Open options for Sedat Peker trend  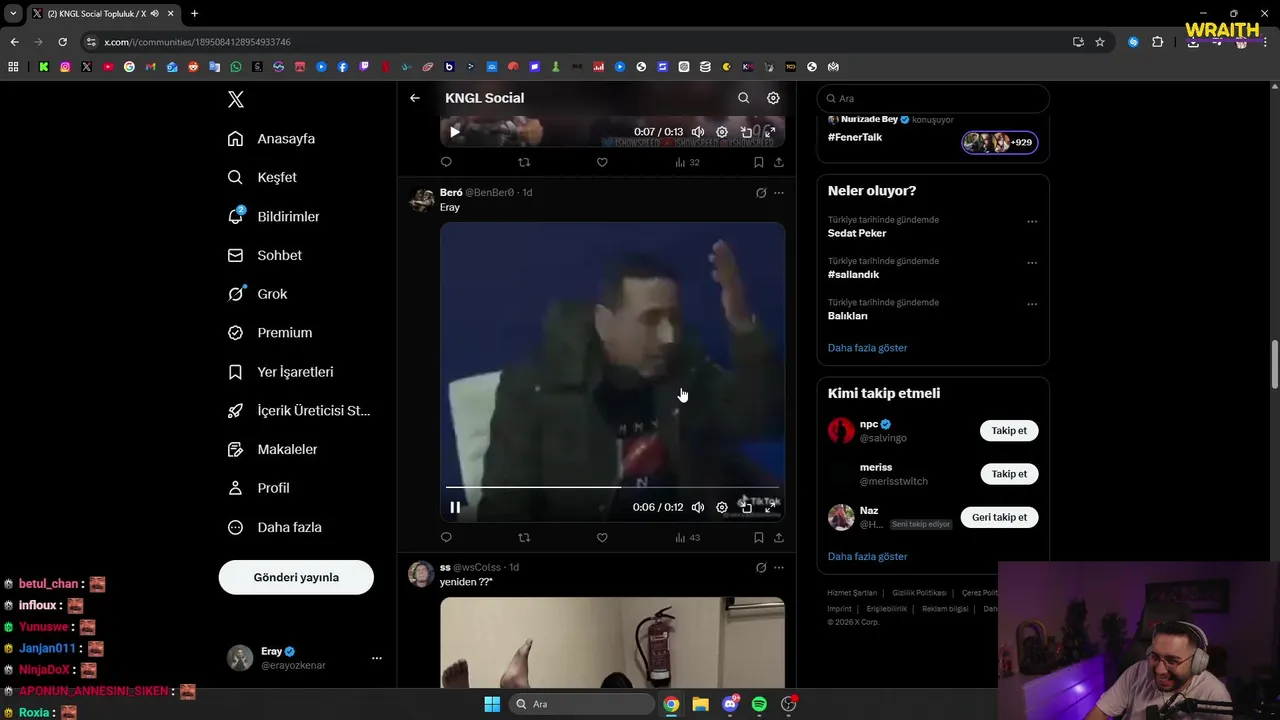coord(1032,222)
